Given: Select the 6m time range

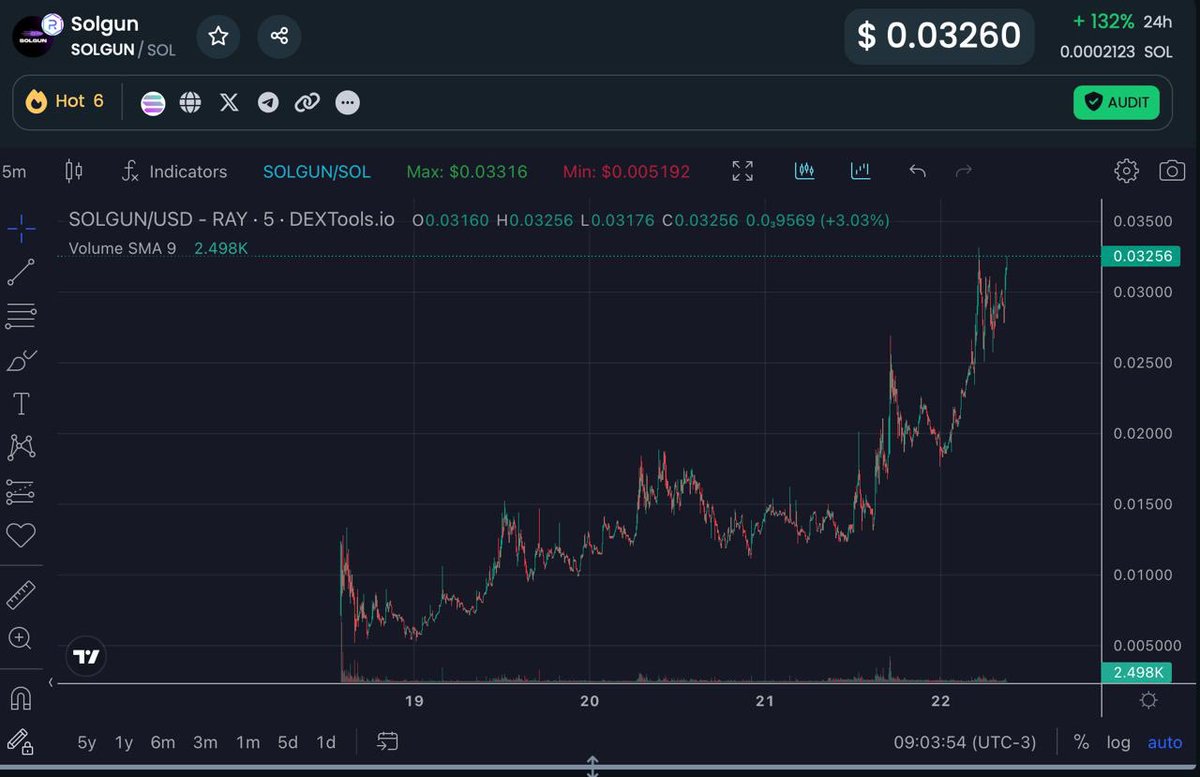Looking at the screenshot, I should pos(163,743).
